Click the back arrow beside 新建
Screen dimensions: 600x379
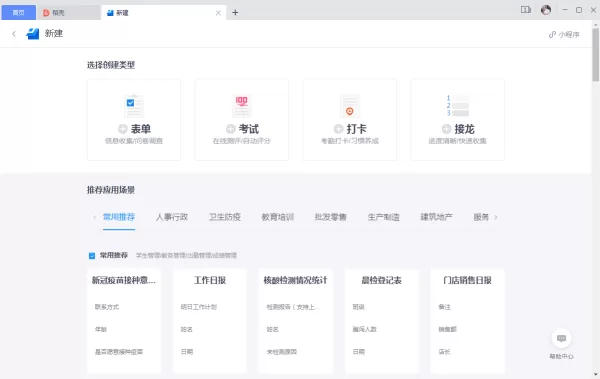pyautogui.click(x=14, y=34)
